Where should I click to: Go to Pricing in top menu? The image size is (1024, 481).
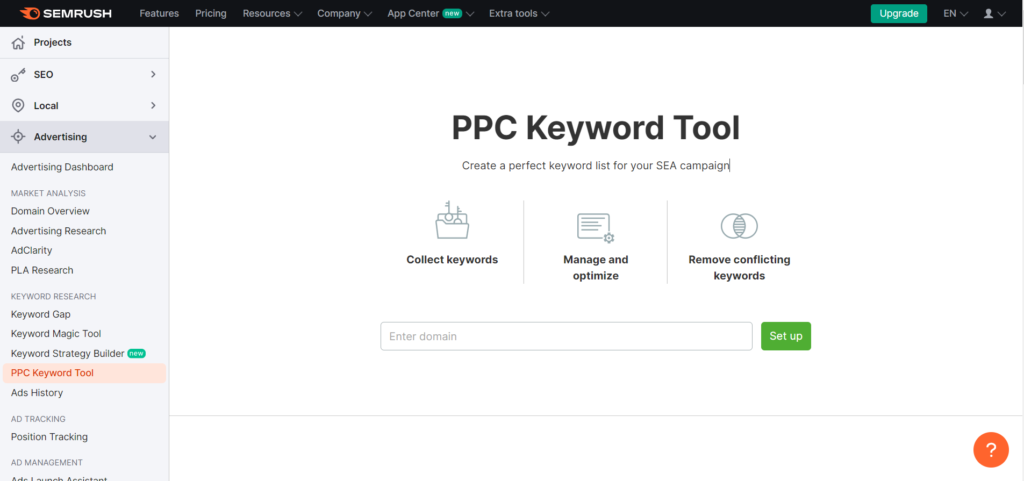211,13
